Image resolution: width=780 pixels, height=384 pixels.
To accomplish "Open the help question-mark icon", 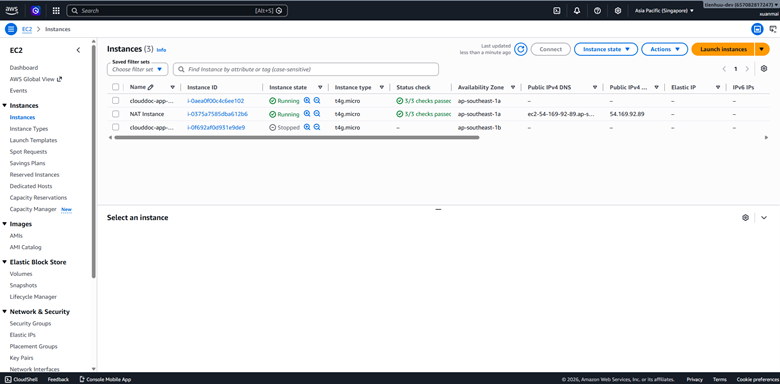I will point(597,10).
